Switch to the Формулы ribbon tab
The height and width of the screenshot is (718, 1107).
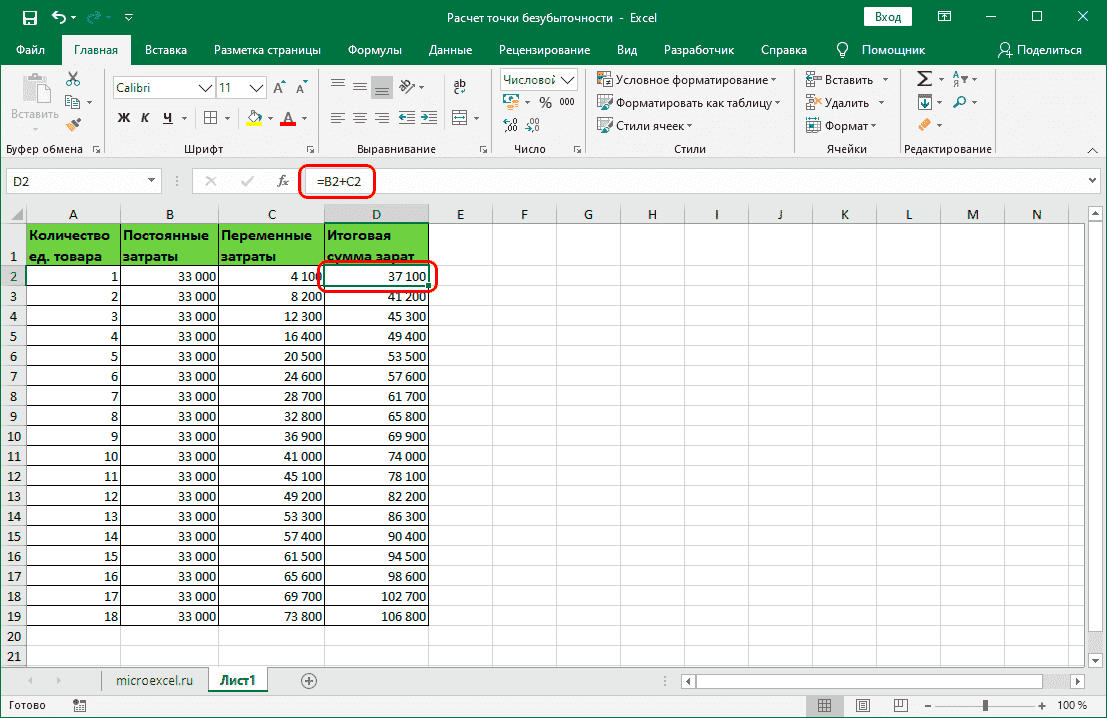375,50
